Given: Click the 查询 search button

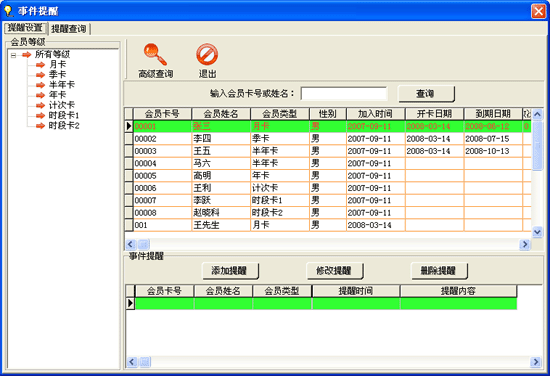Looking at the screenshot, I should (426, 94).
